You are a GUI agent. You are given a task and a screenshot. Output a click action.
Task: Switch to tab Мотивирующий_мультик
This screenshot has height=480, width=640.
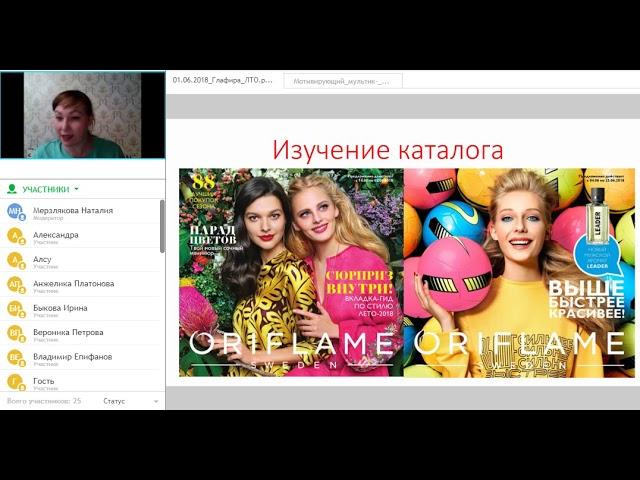[343, 81]
